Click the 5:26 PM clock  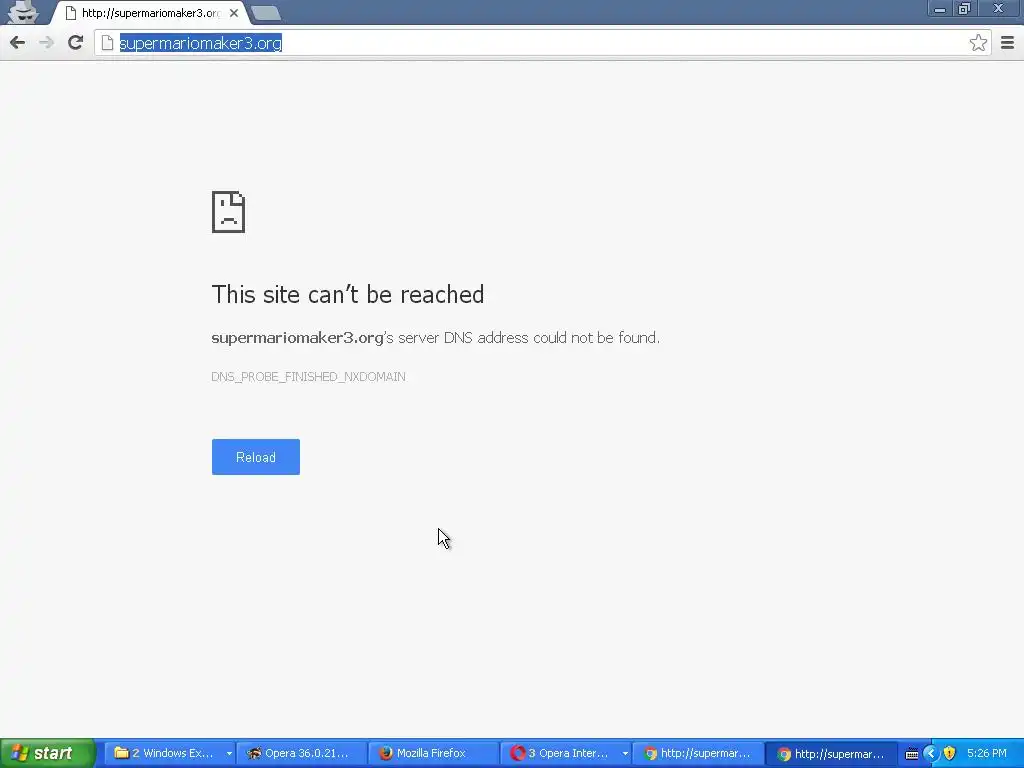point(987,753)
